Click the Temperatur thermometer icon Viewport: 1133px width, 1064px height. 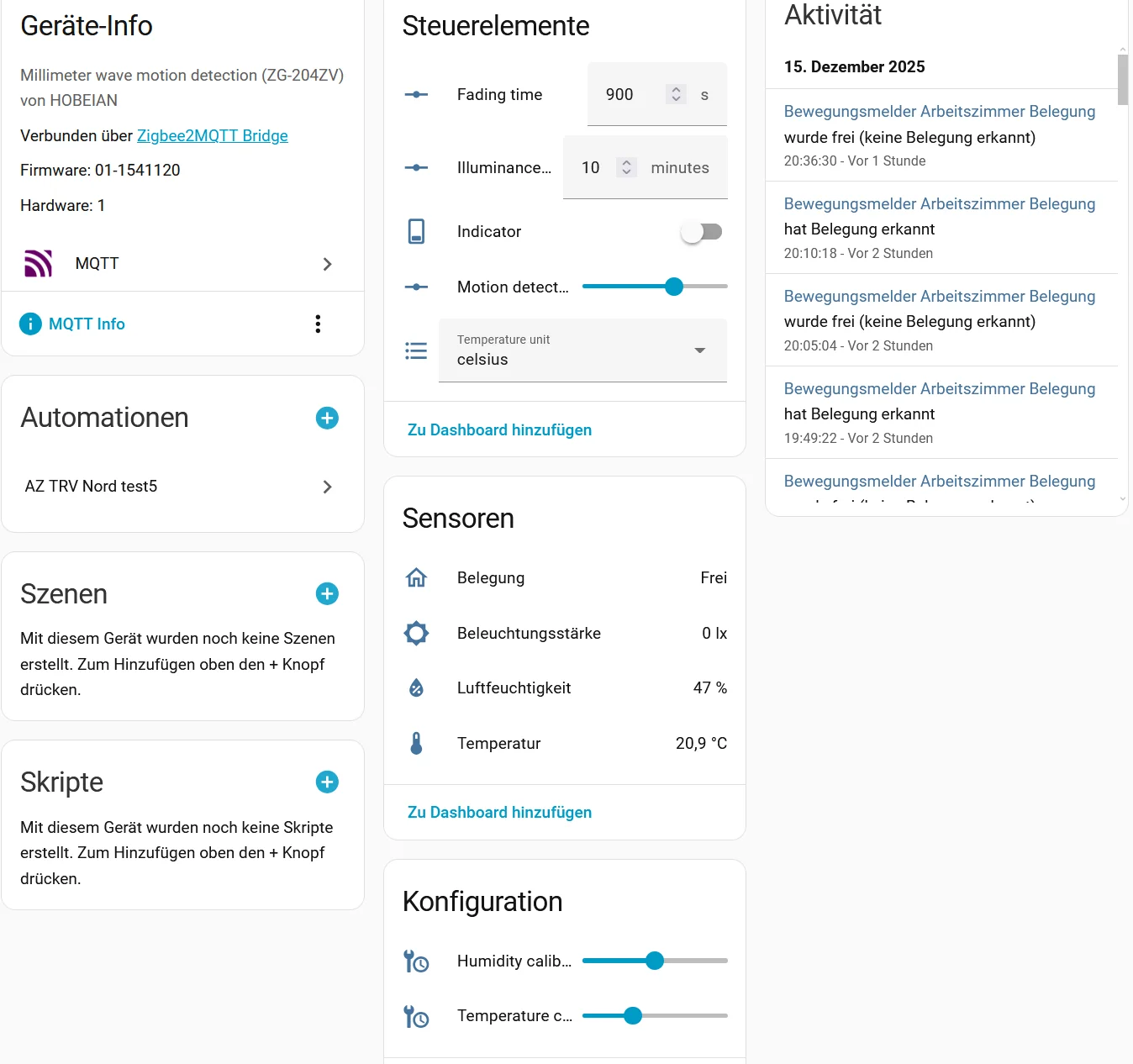(x=416, y=744)
